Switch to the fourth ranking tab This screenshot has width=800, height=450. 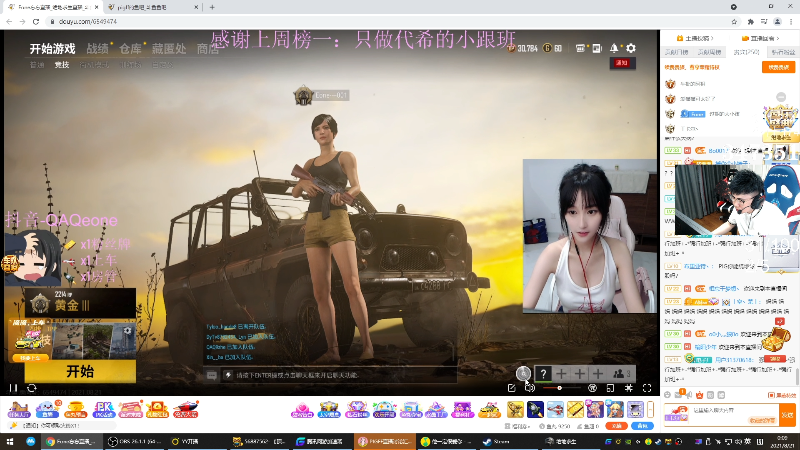783,52
